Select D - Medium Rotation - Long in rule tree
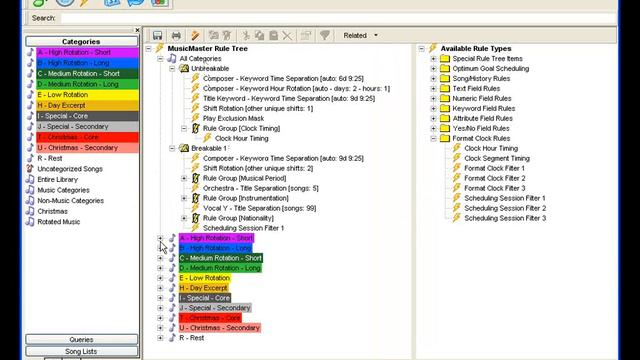The width and height of the screenshot is (640, 360). 220,268
